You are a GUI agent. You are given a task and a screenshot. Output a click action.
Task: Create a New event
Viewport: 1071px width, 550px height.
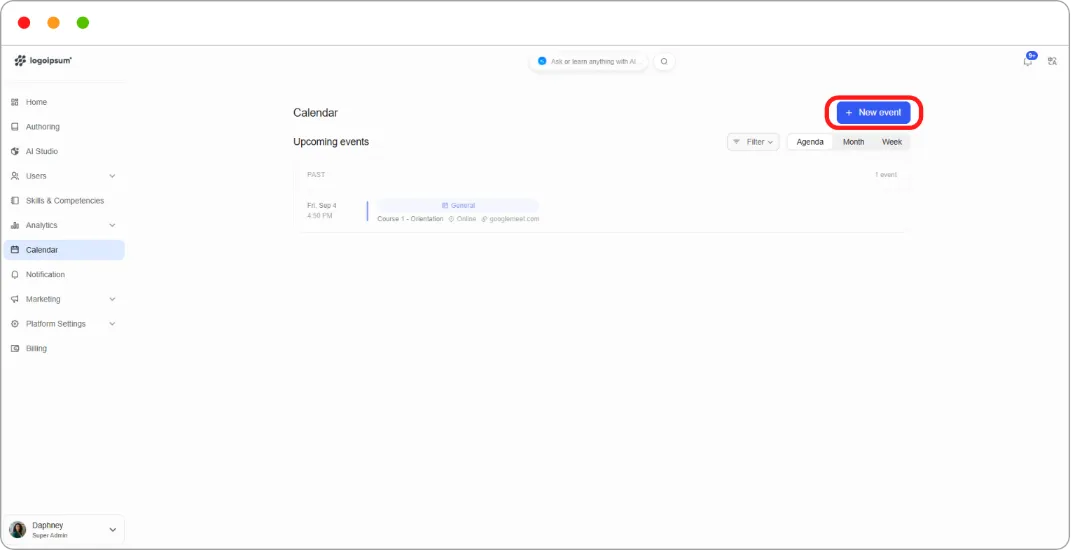tap(874, 112)
